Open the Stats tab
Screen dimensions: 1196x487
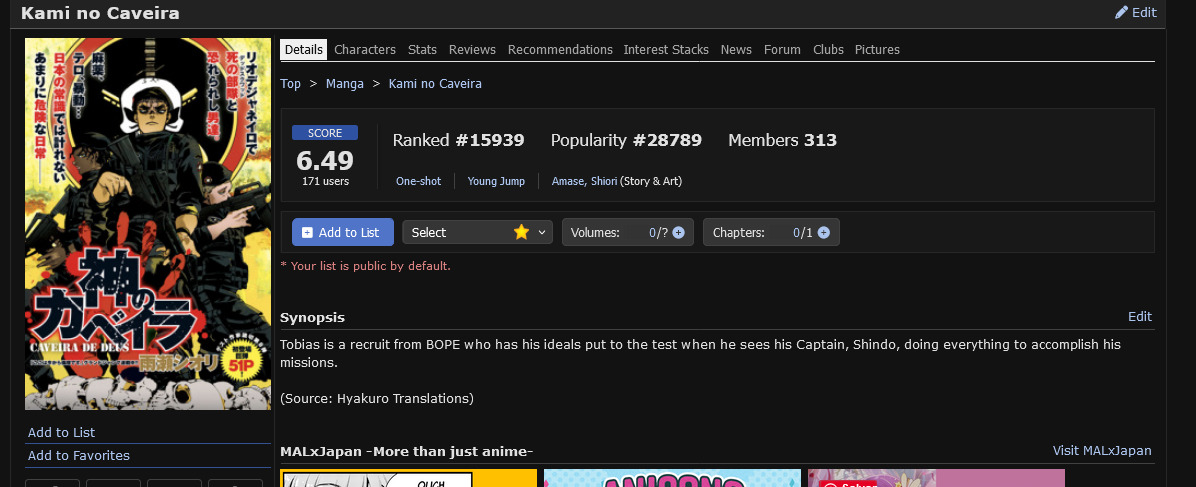pyautogui.click(x=422, y=50)
